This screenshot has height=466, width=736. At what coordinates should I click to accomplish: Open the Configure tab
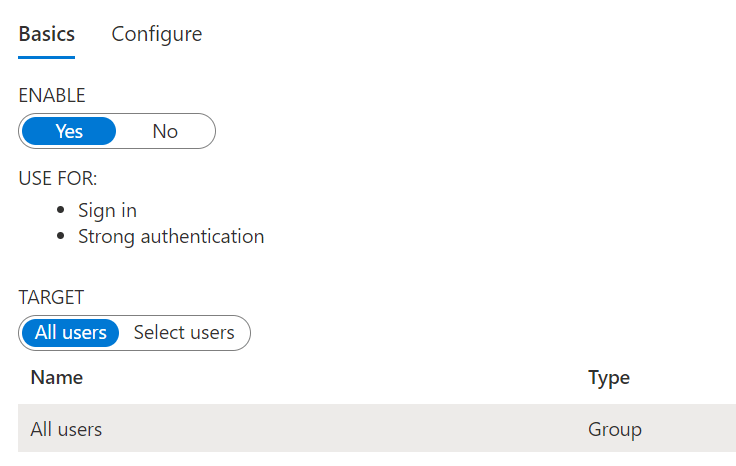coord(156,34)
